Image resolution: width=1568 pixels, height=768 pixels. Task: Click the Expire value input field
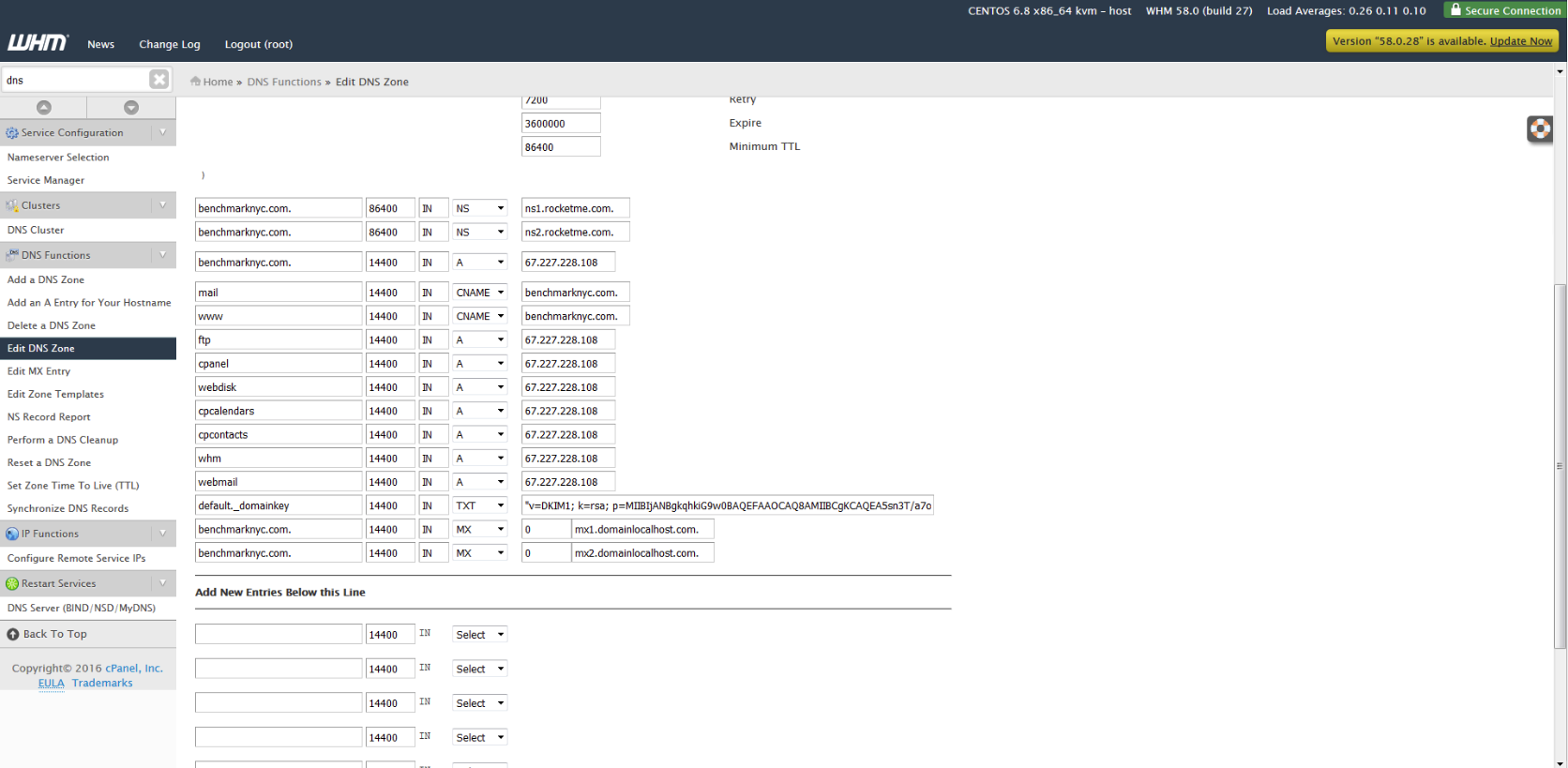pyautogui.click(x=560, y=124)
